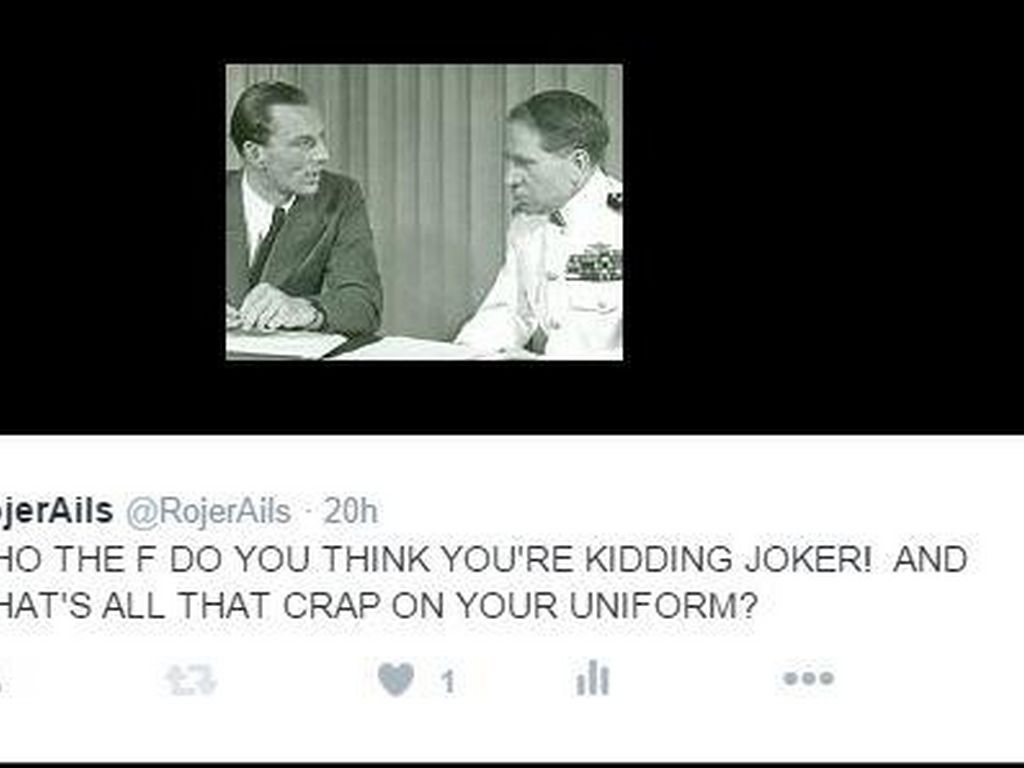Open the tweet via the 20h timestamp
1024x768 pixels.
coord(351,511)
